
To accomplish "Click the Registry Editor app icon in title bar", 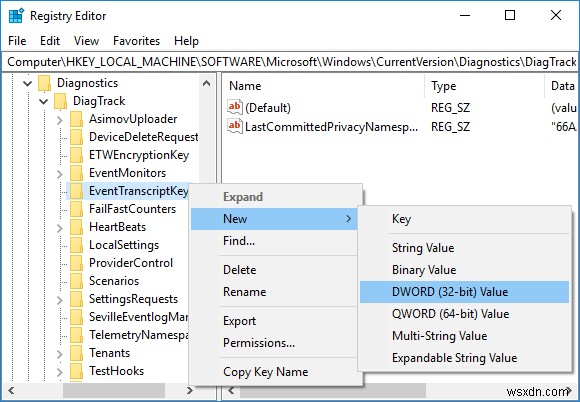I will [16, 16].
